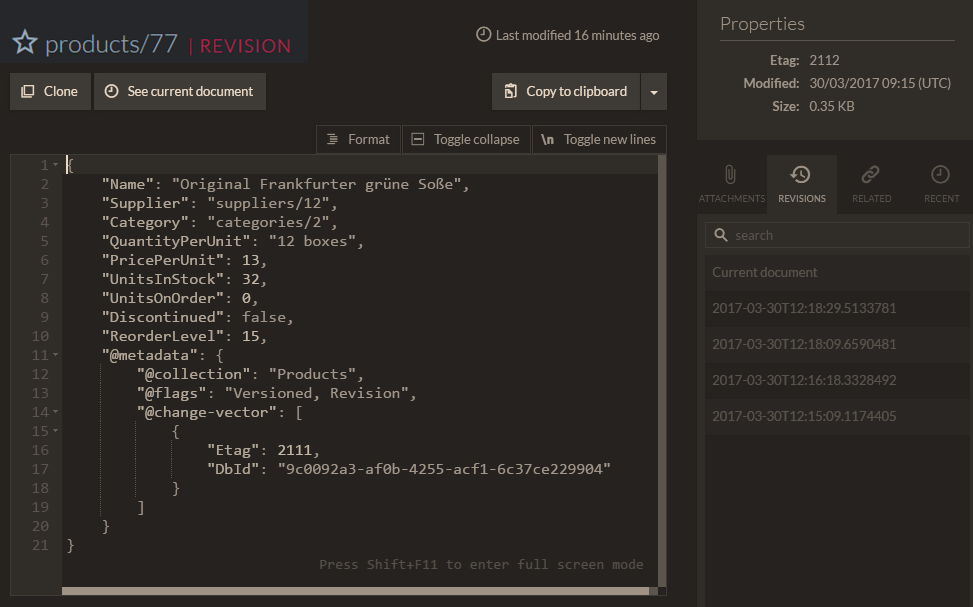Click the "suppliers/12" value
973x607 pixels.
pos(269,204)
